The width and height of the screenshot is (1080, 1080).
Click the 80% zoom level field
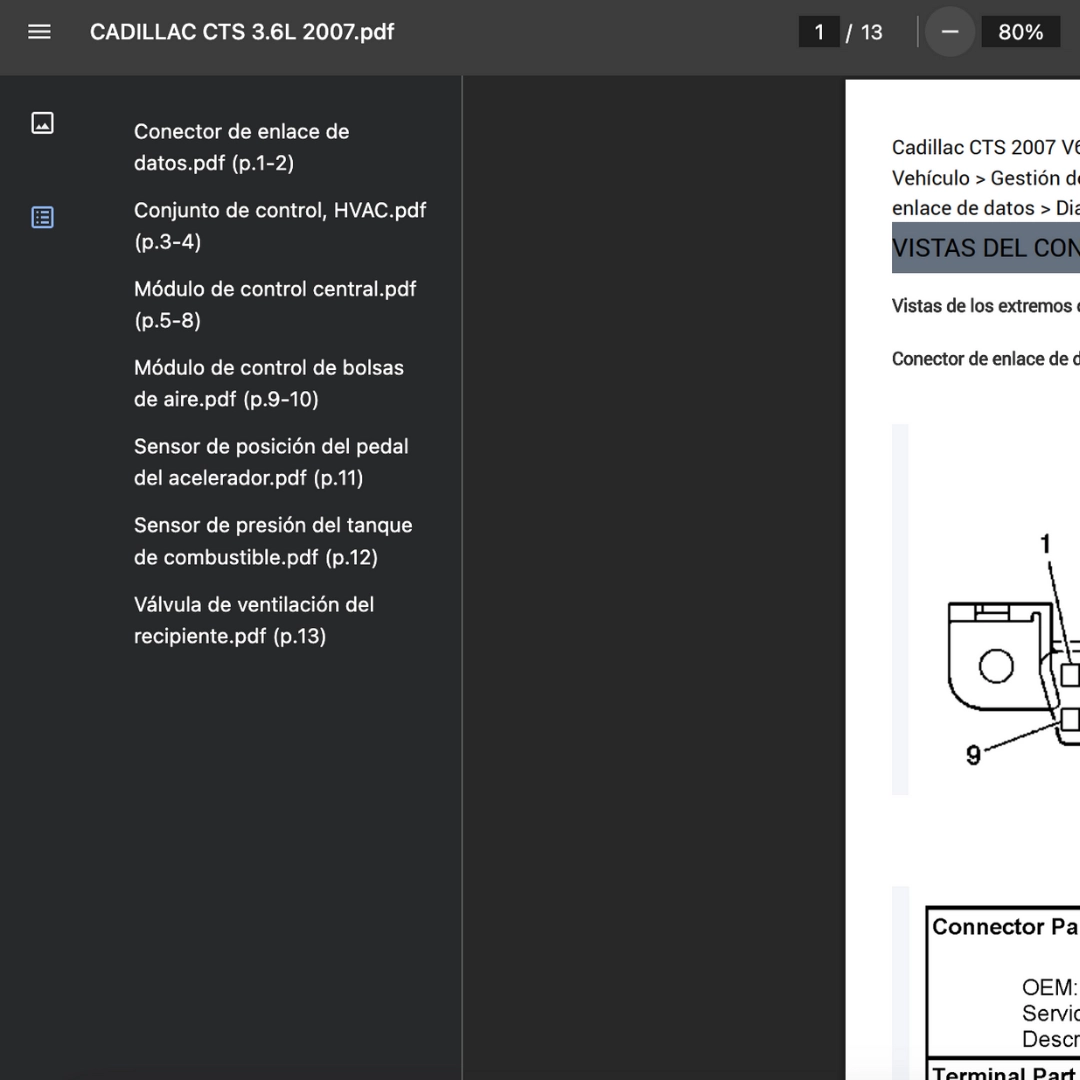[x=1020, y=32]
